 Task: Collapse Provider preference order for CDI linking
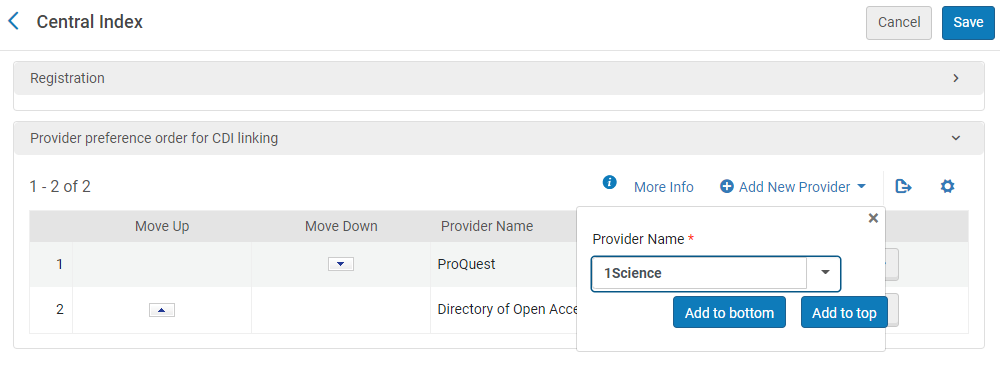coord(955,138)
